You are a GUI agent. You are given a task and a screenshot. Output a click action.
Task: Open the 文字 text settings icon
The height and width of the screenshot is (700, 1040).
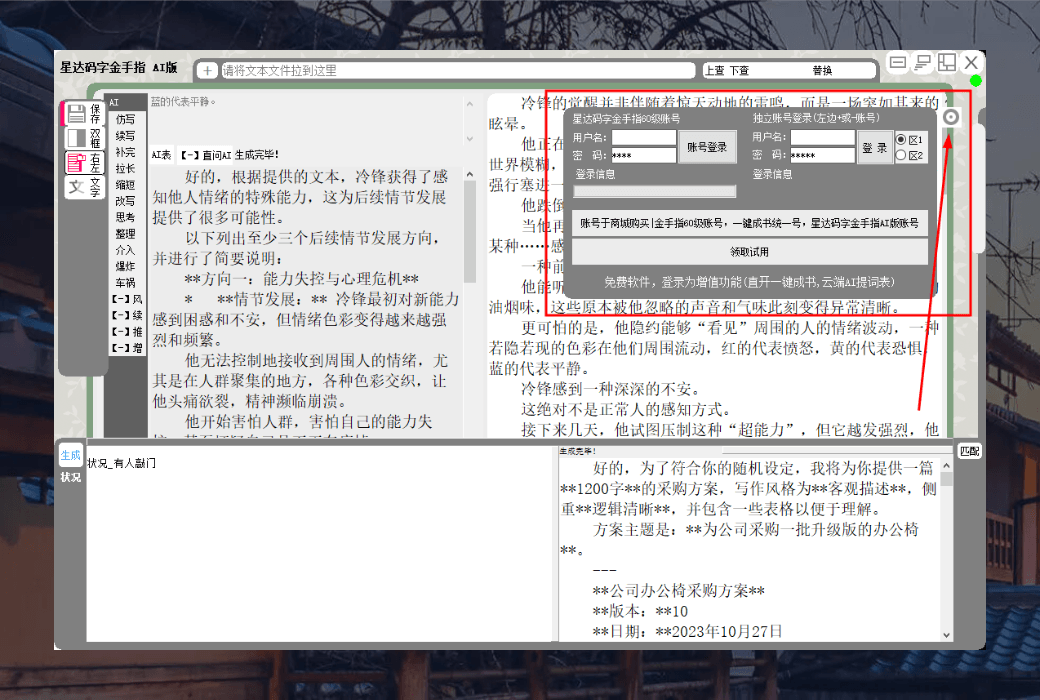click(x=77, y=187)
